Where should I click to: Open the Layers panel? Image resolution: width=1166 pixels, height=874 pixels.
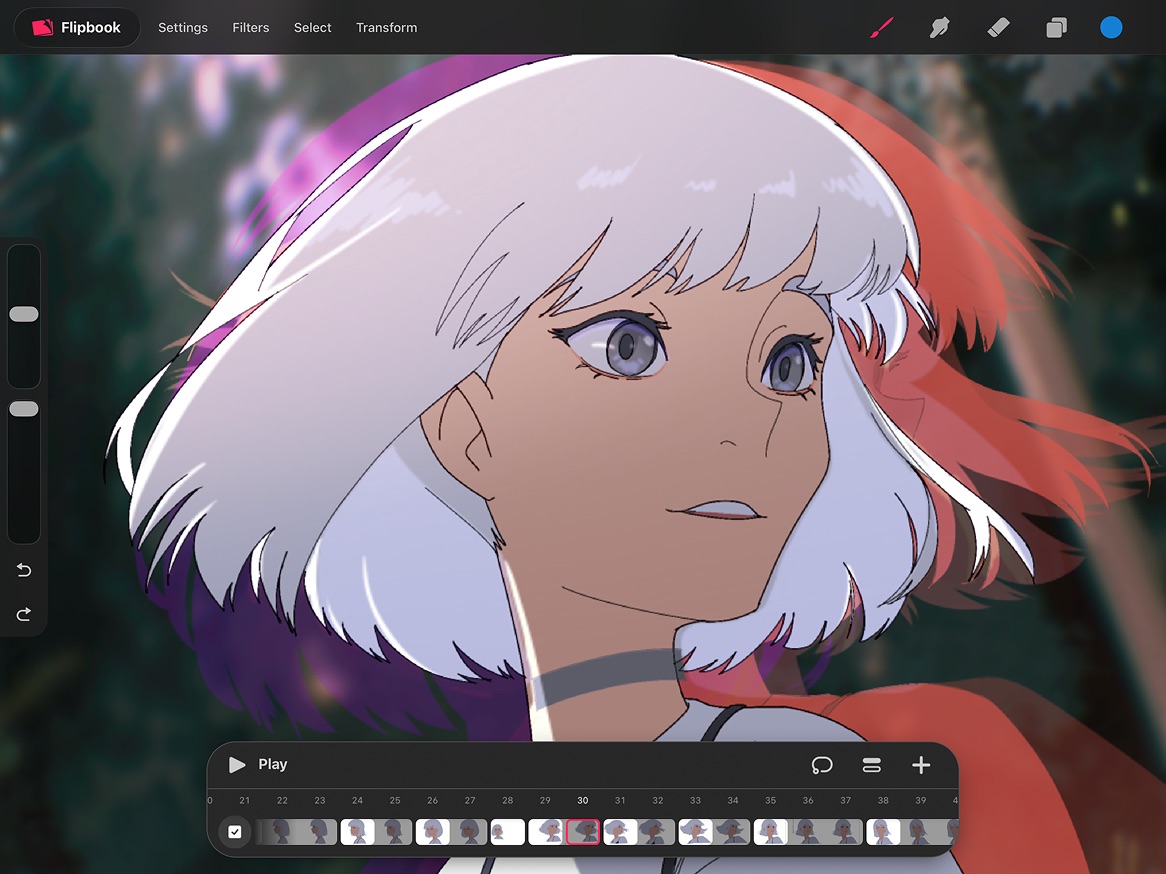[x=1056, y=28]
